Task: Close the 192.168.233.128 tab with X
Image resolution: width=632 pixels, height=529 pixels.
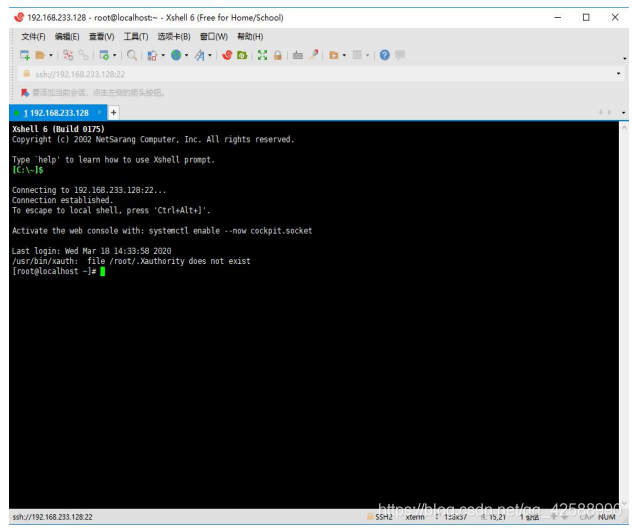Action: [100, 112]
